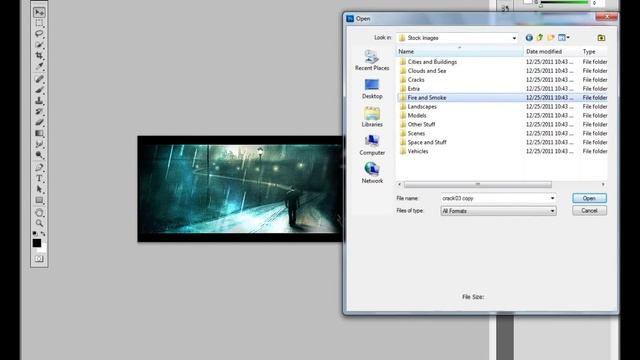The width and height of the screenshot is (640, 360).
Task: Select the Zoom magnifier tool
Action: point(39,223)
